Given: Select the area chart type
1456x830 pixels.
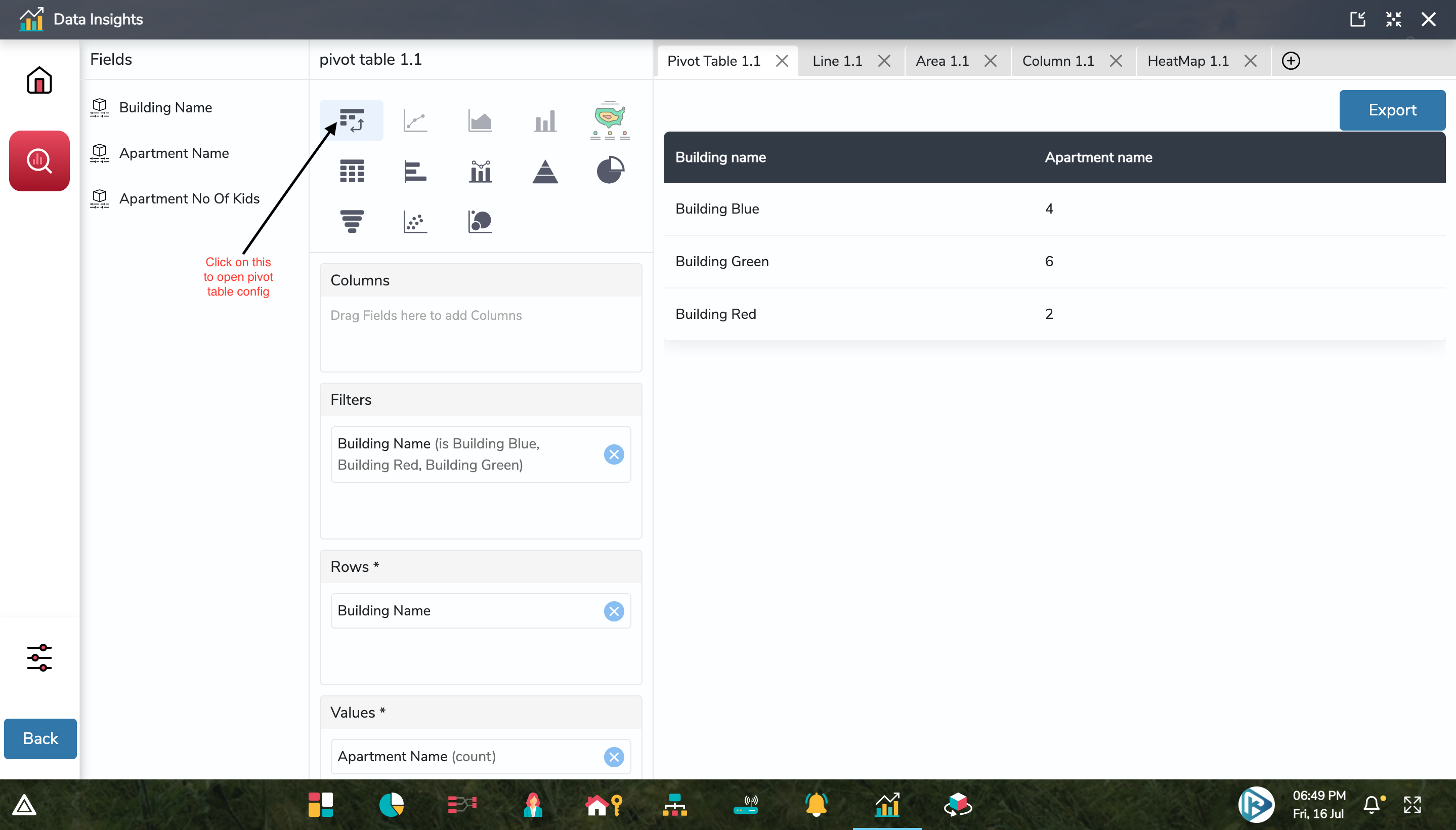Looking at the screenshot, I should 480,120.
